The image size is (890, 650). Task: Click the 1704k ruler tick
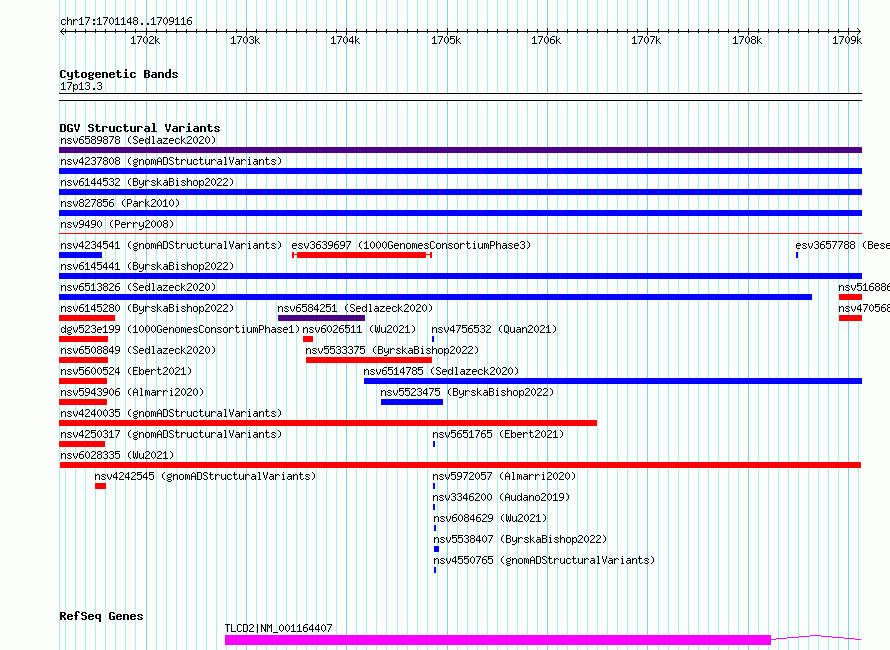pos(346,40)
